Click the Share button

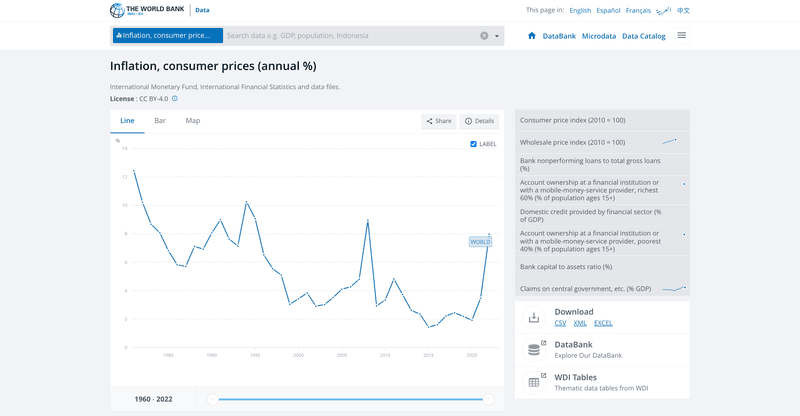438,121
